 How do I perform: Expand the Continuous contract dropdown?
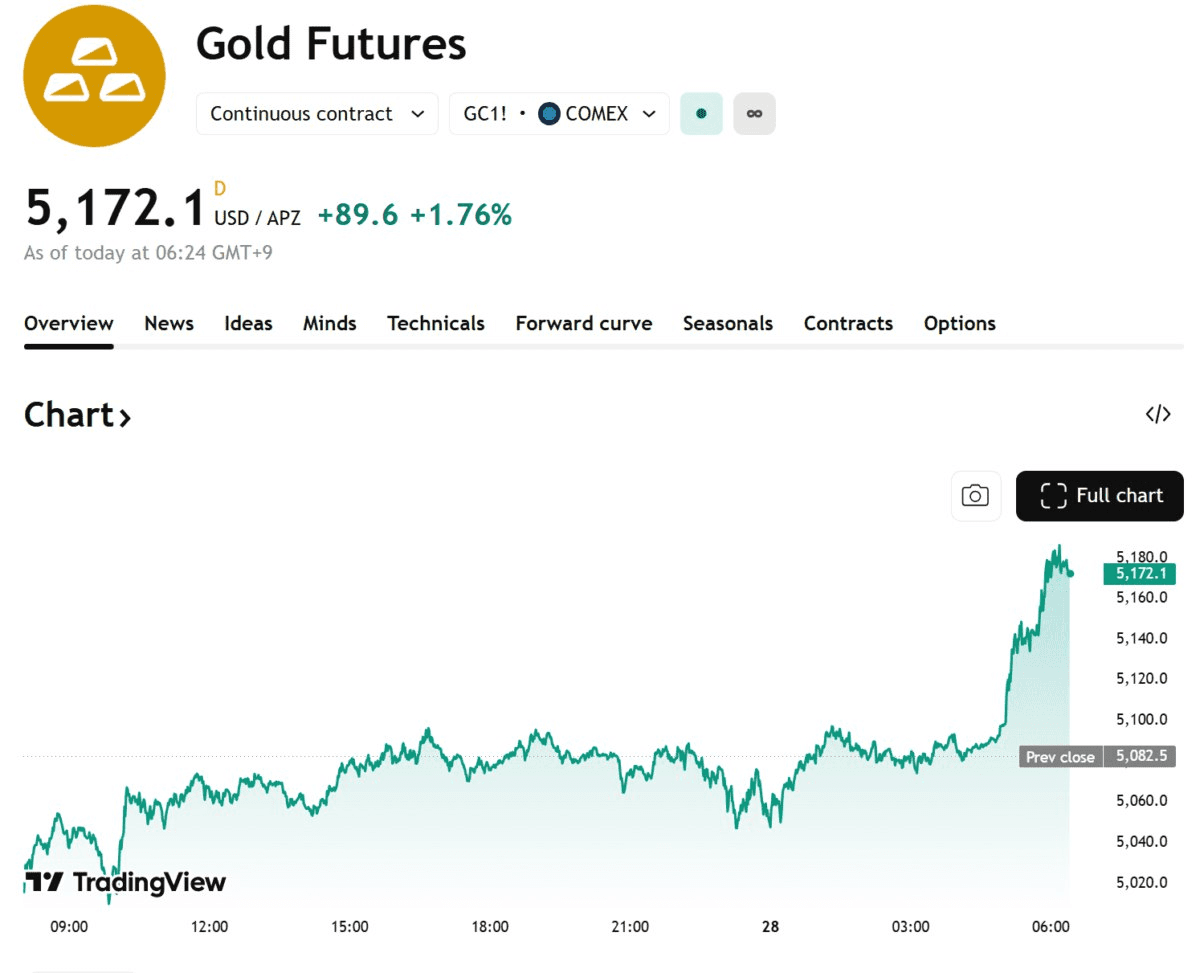[x=317, y=114]
